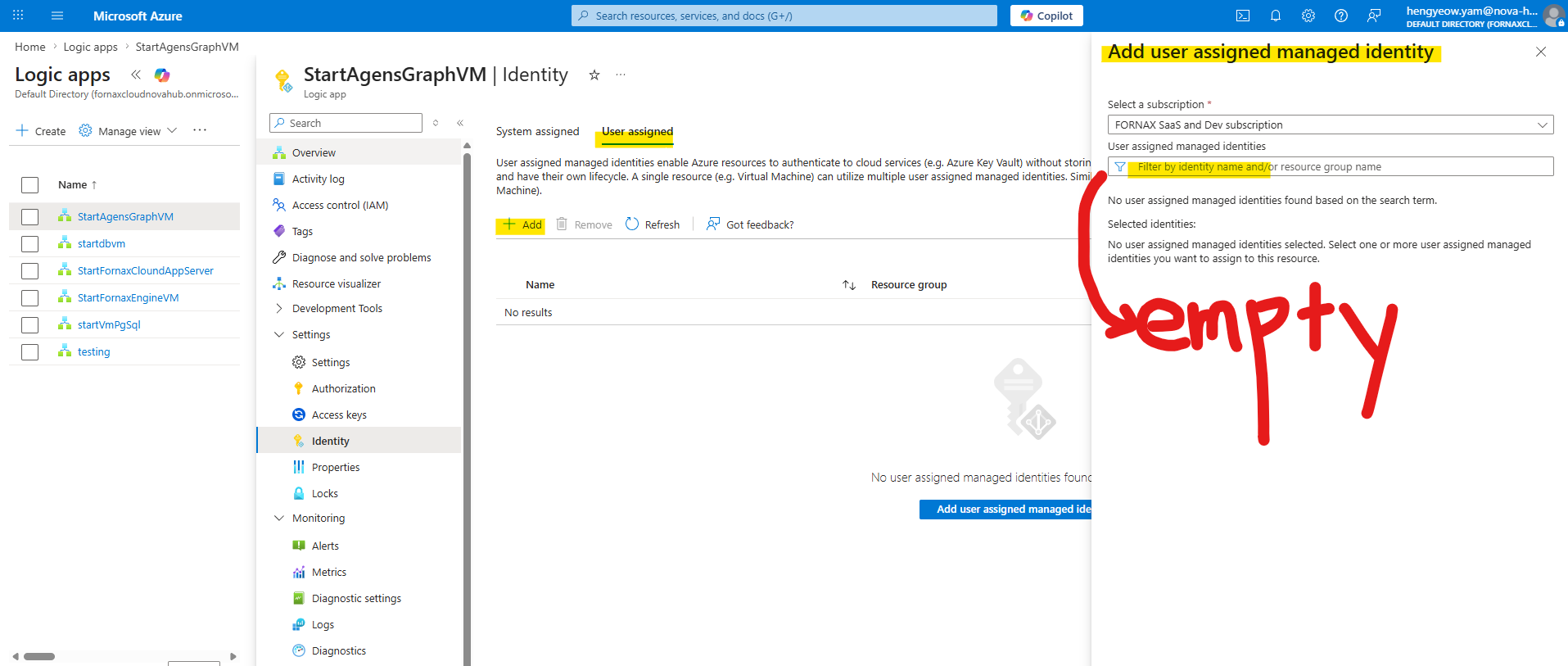The height and width of the screenshot is (666, 1568).
Task: Click Got feedback? in the toolbar
Action: 750,224
